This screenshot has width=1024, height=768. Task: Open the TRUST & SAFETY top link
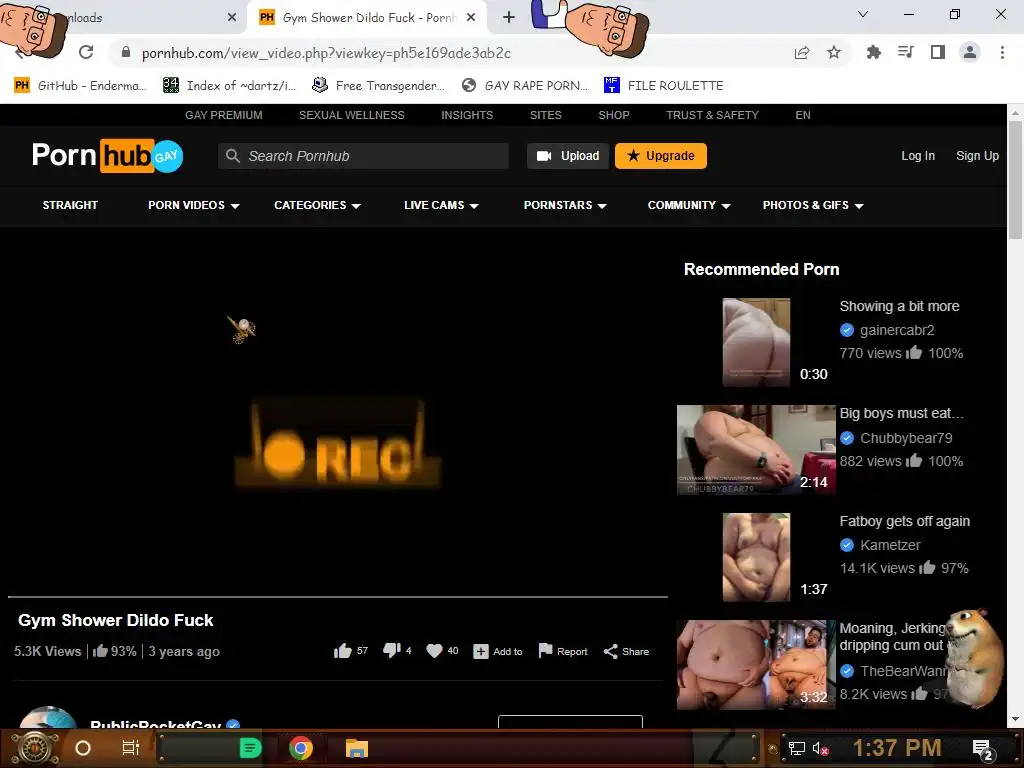tap(712, 115)
